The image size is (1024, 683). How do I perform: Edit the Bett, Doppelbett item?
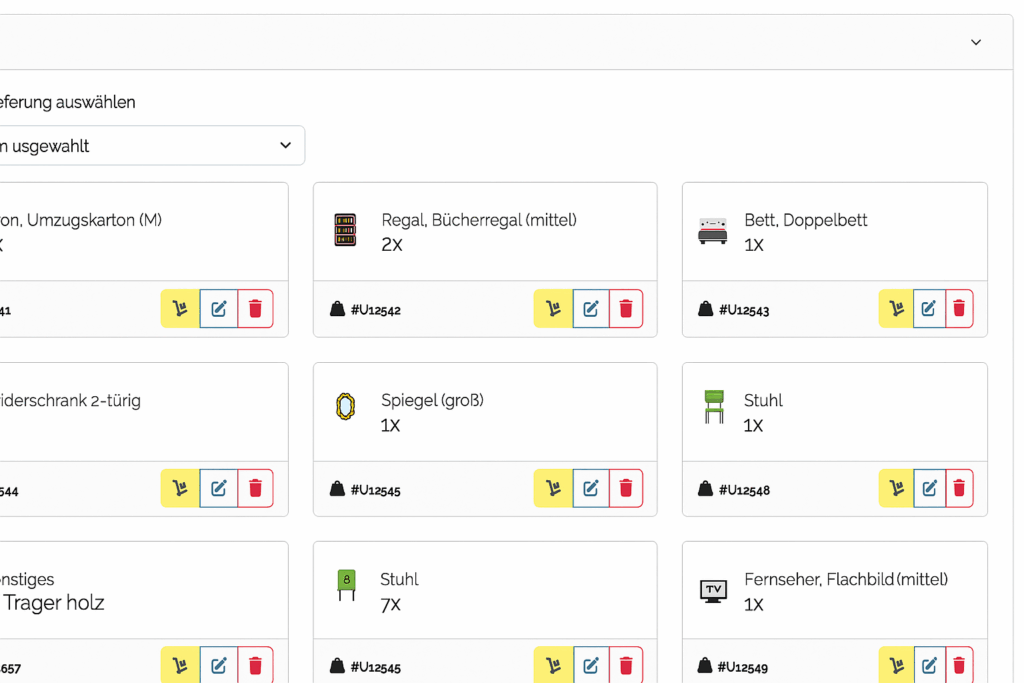coord(929,309)
